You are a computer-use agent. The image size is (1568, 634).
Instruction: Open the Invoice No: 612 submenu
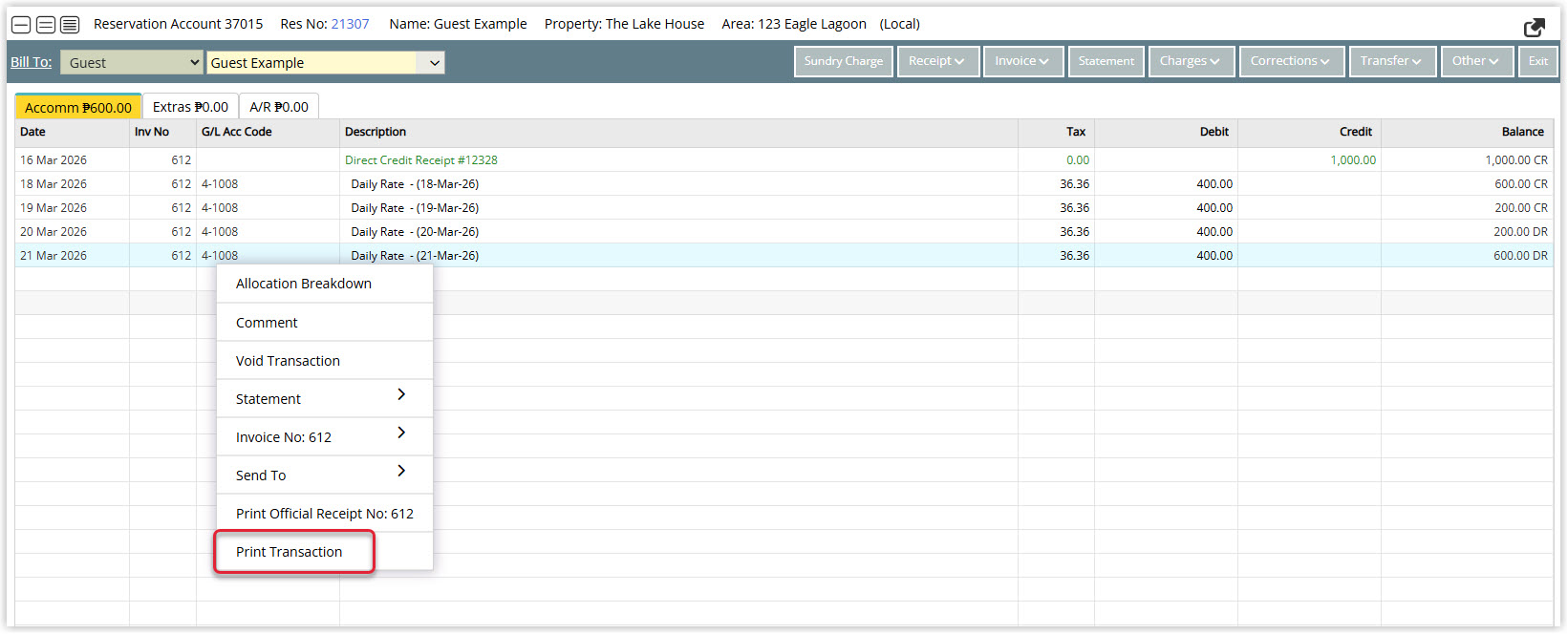tap(325, 437)
